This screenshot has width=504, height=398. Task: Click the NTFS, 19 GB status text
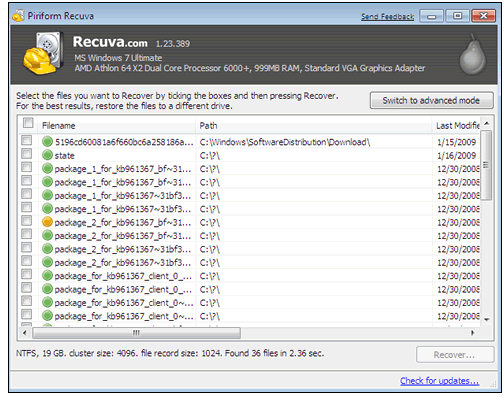pyautogui.click(x=170, y=353)
